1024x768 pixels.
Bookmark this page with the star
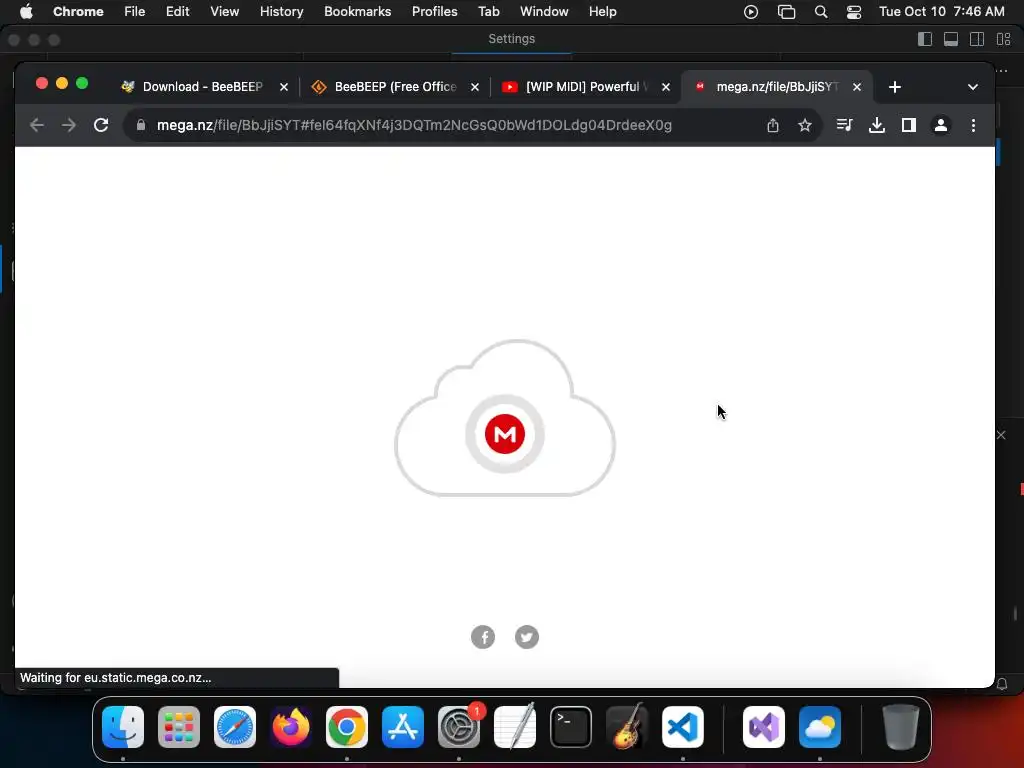click(x=805, y=125)
